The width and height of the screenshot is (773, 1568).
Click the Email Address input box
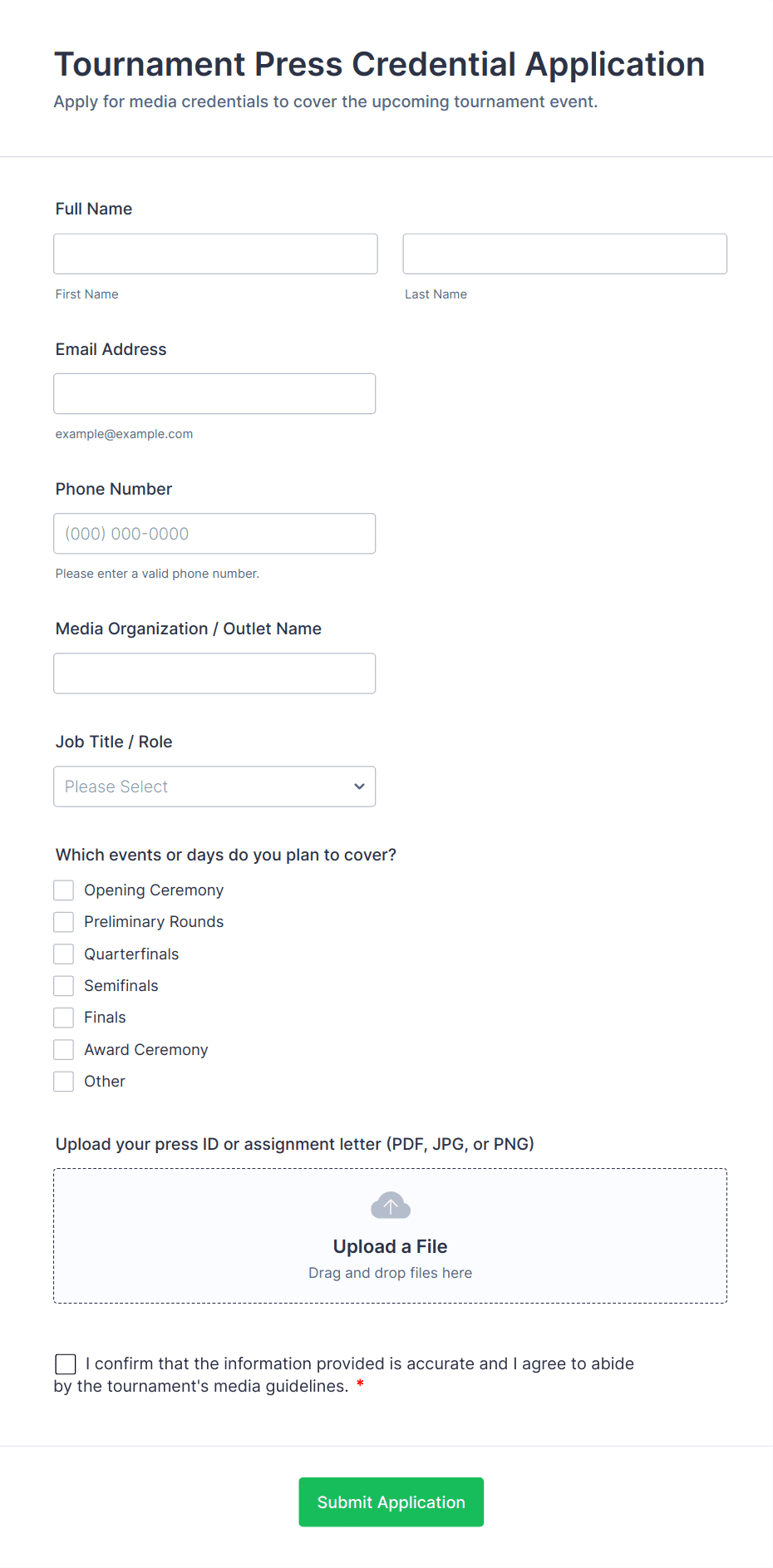[214, 394]
